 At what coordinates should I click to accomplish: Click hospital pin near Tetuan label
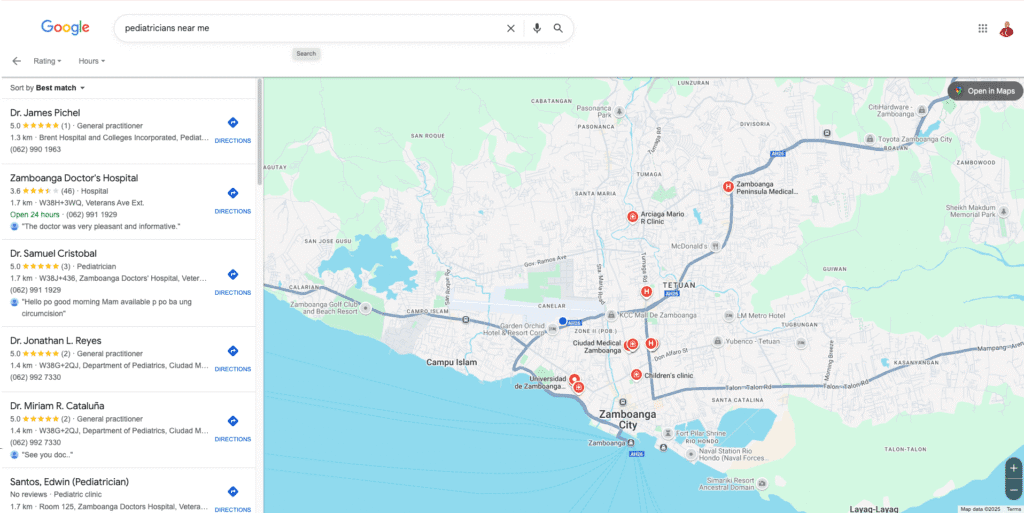[x=646, y=292]
